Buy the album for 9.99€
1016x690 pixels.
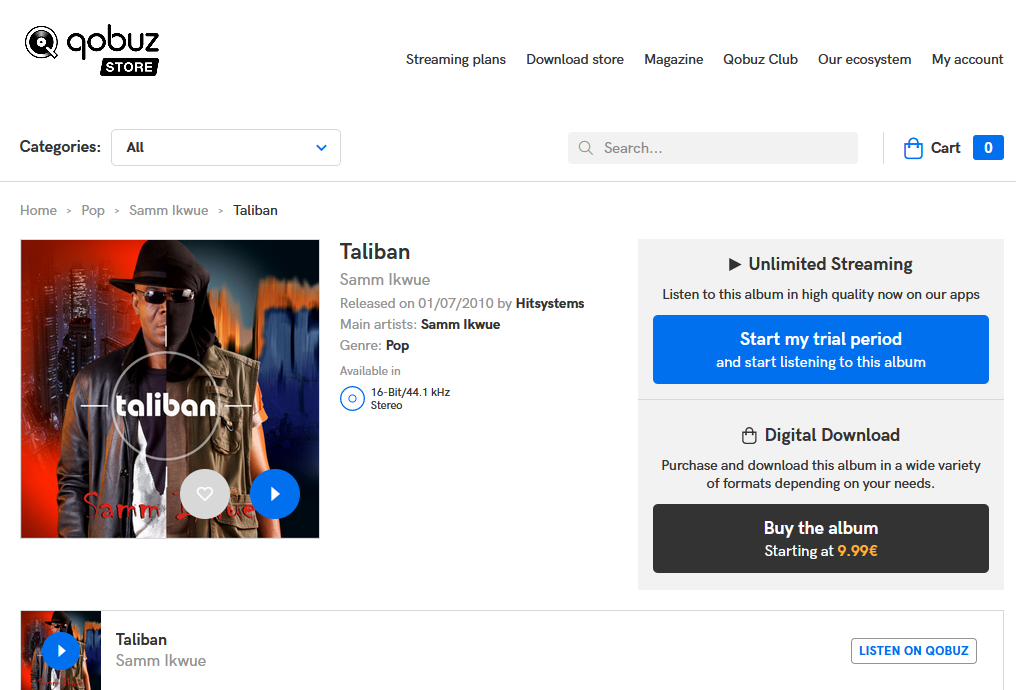(x=821, y=538)
